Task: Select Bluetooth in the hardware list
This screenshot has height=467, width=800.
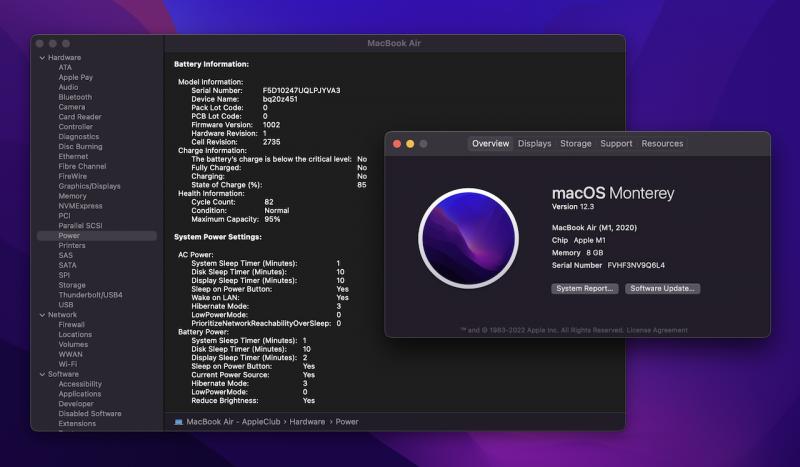Action: (75, 97)
